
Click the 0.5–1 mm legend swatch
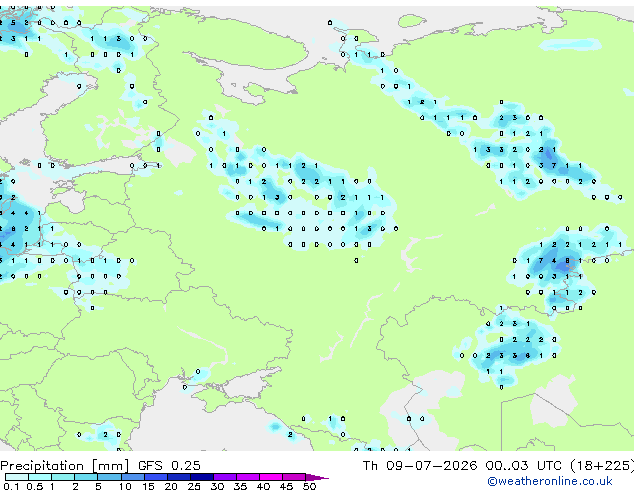pyautogui.click(x=40, y=477)
